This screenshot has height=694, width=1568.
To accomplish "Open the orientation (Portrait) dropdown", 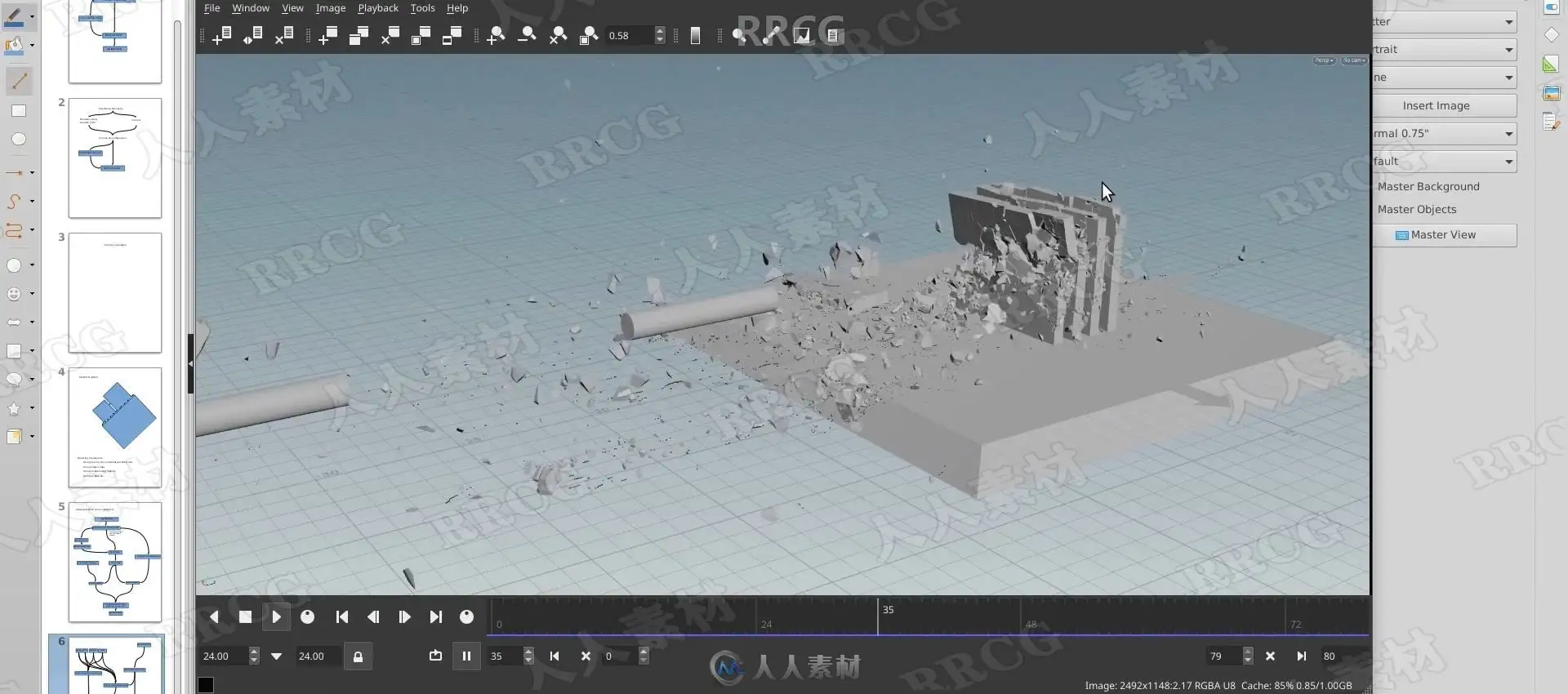I will pos(1444,50).
